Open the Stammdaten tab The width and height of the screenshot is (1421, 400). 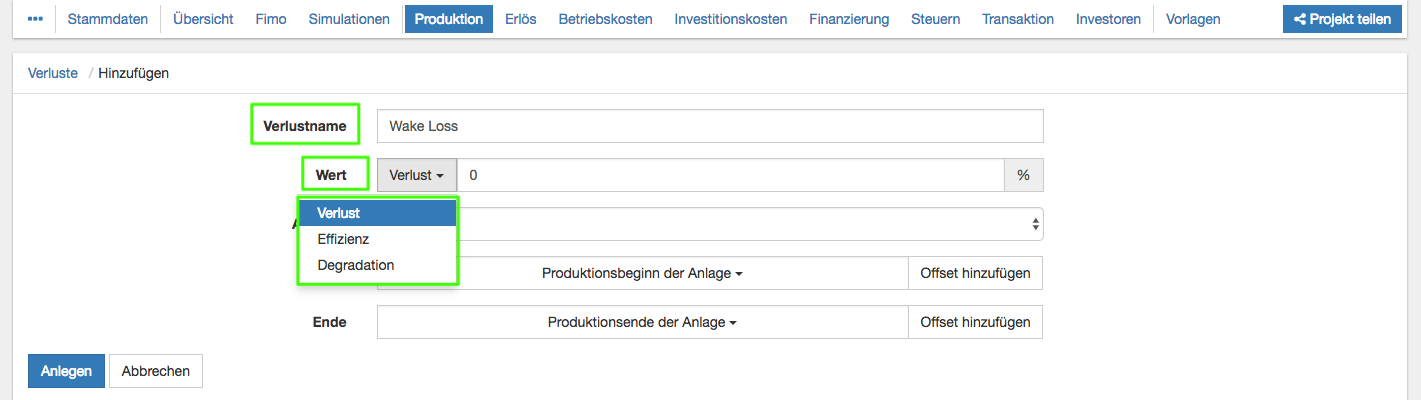[107, 19]
